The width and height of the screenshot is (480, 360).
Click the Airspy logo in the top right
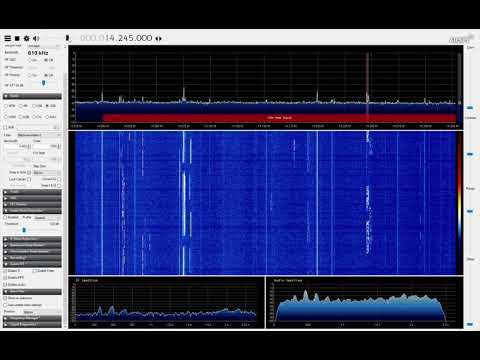coord(461,39)
